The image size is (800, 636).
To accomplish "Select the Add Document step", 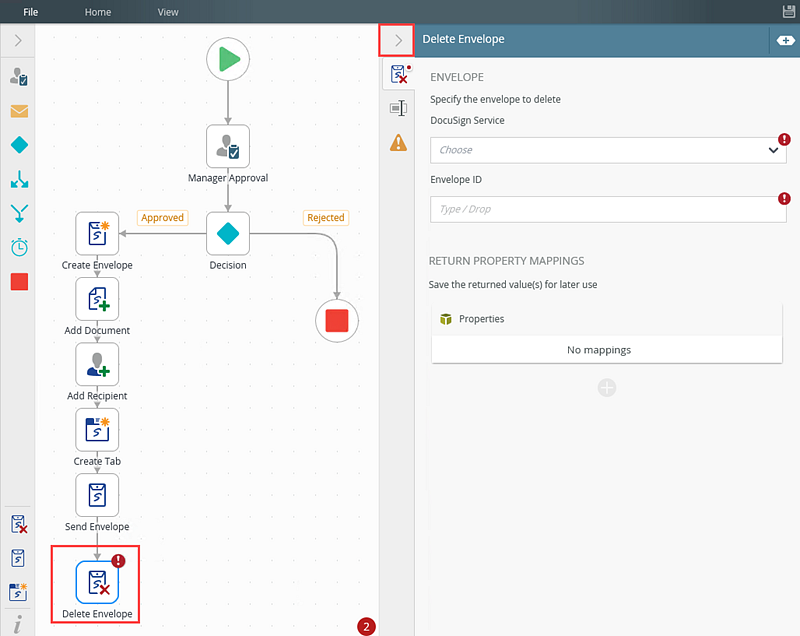I will [x=97, y=299].
